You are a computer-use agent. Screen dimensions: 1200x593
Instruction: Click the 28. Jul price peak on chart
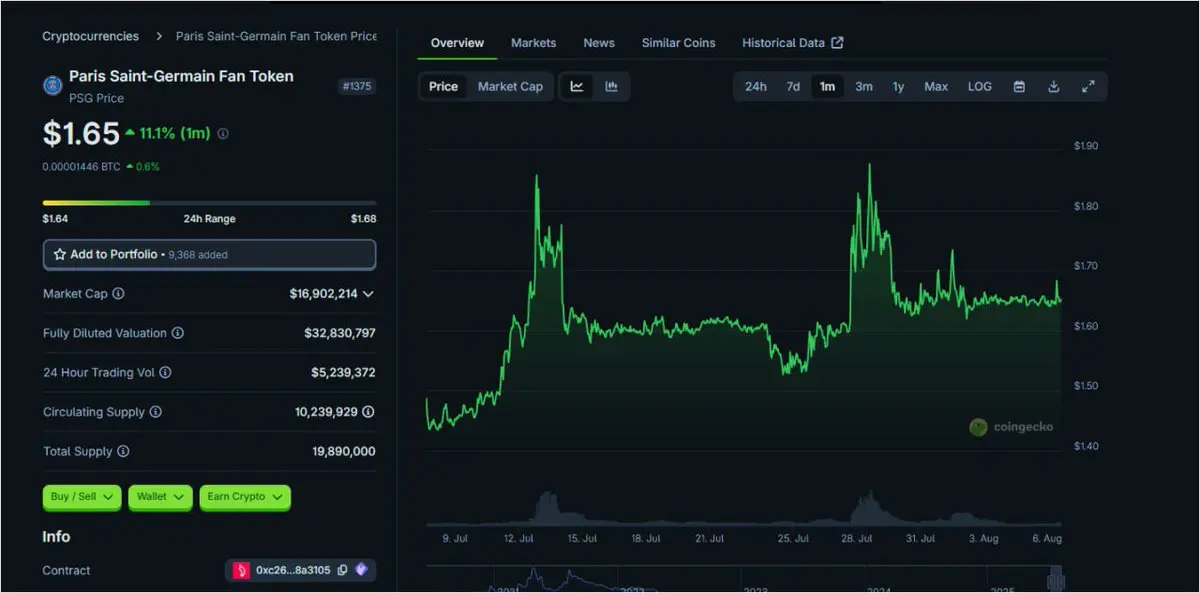coord(869,166)
